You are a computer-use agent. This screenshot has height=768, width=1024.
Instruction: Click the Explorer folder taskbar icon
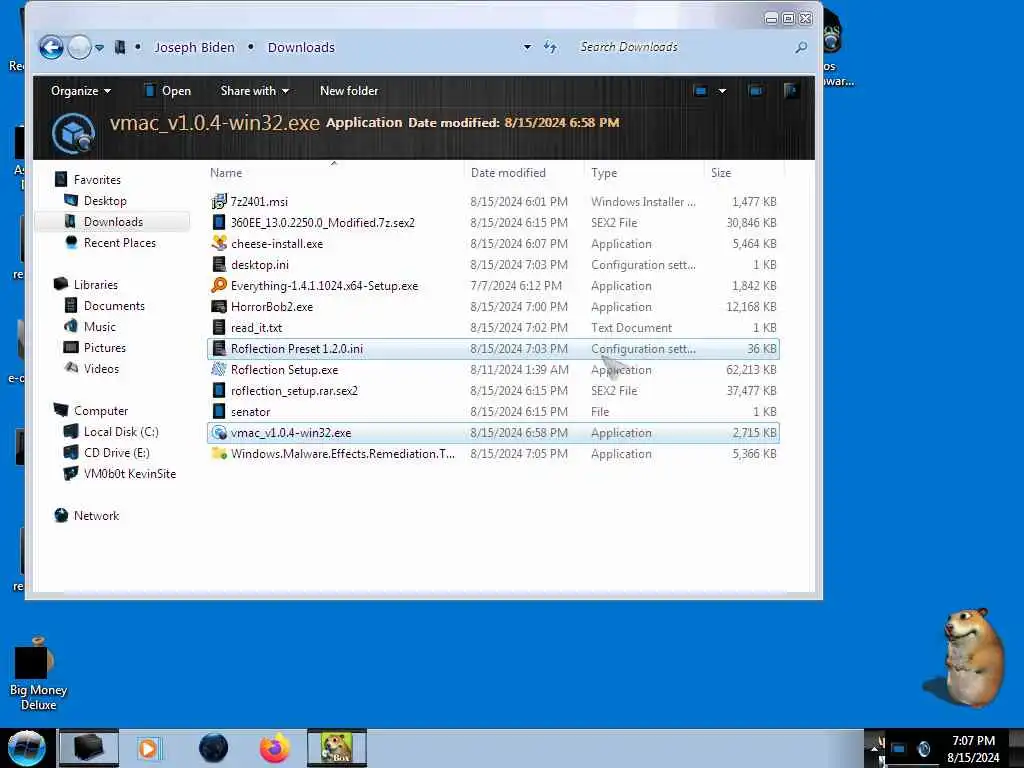[x=89, y=748]
